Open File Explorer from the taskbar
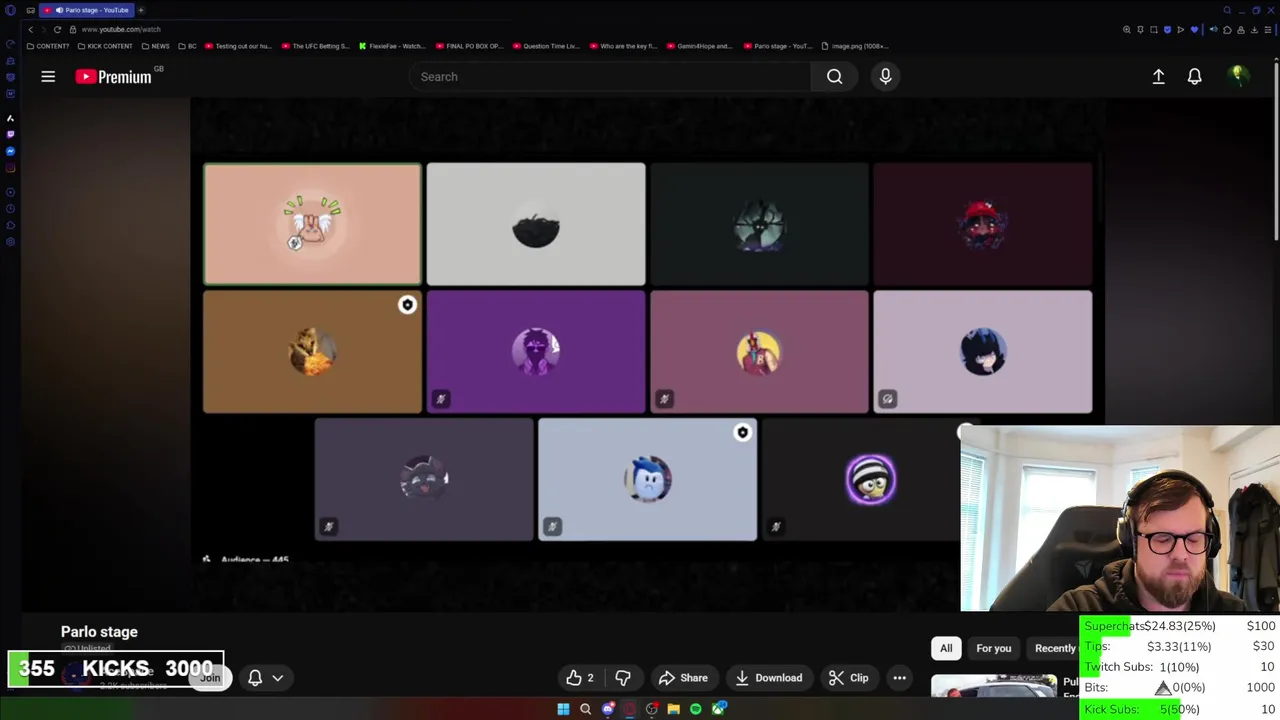Image resolution: width=1280 pixels, height=720 pixels. (x=673, y=709)
